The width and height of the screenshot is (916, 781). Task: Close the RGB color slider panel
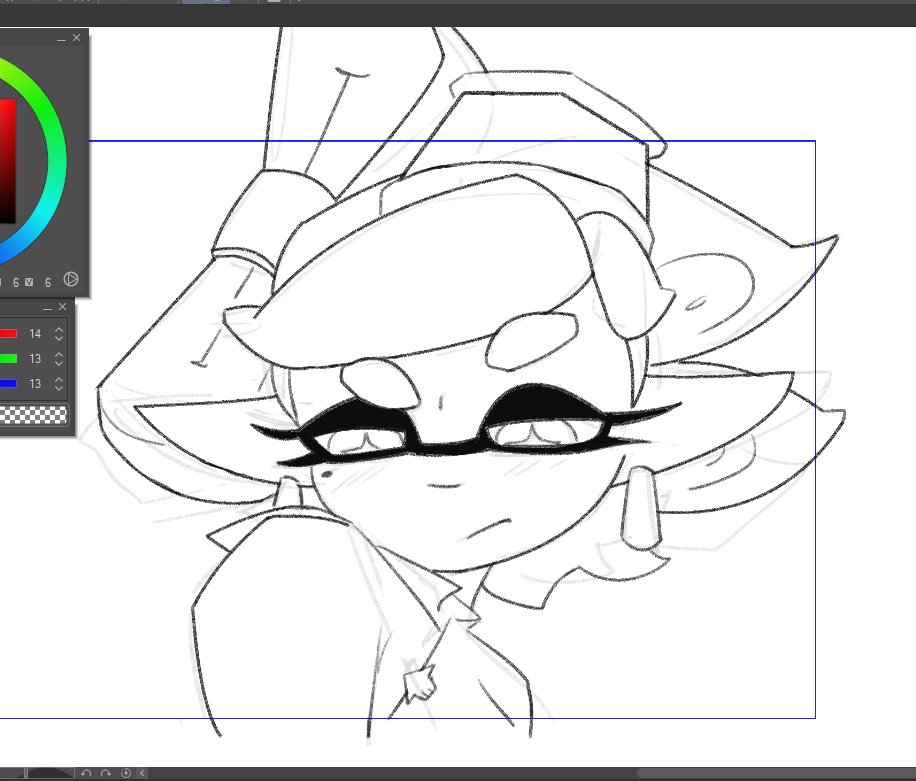pos(63,307)
